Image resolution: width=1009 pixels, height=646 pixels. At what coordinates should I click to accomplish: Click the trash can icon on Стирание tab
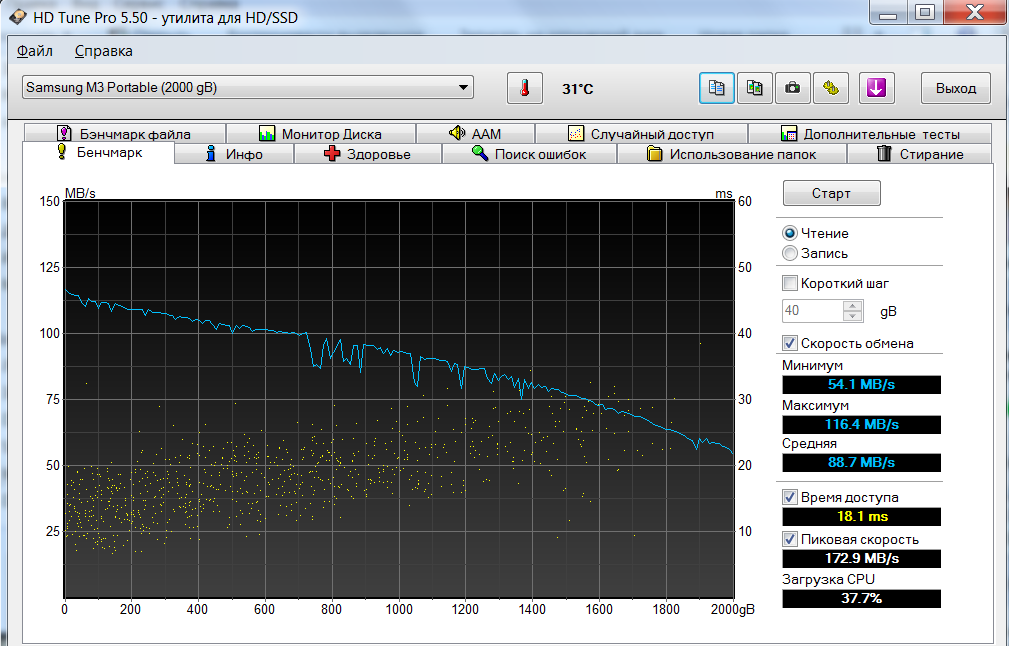884,154
